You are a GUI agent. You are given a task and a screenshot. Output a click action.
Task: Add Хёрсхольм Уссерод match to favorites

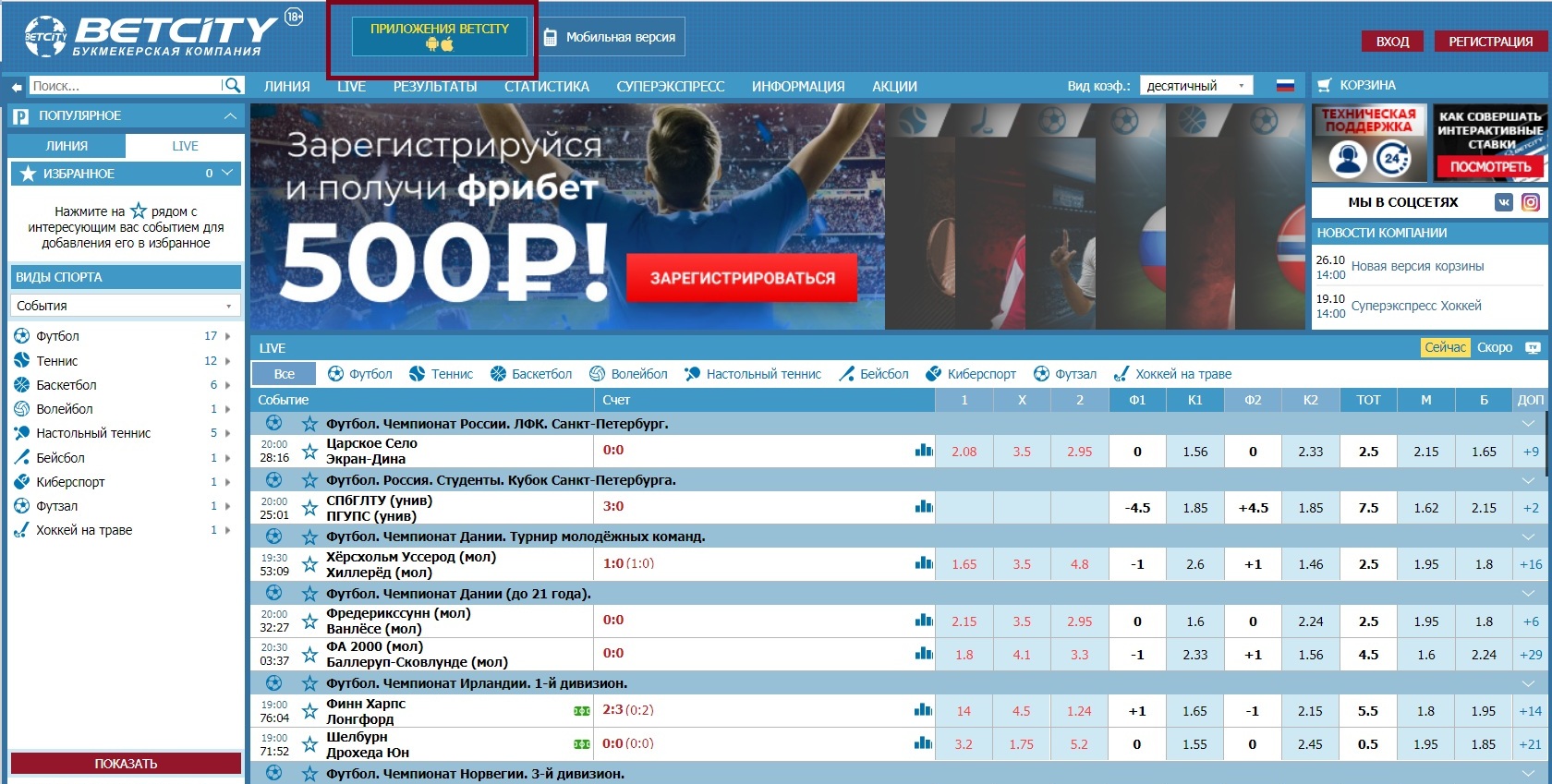(310, 564)
